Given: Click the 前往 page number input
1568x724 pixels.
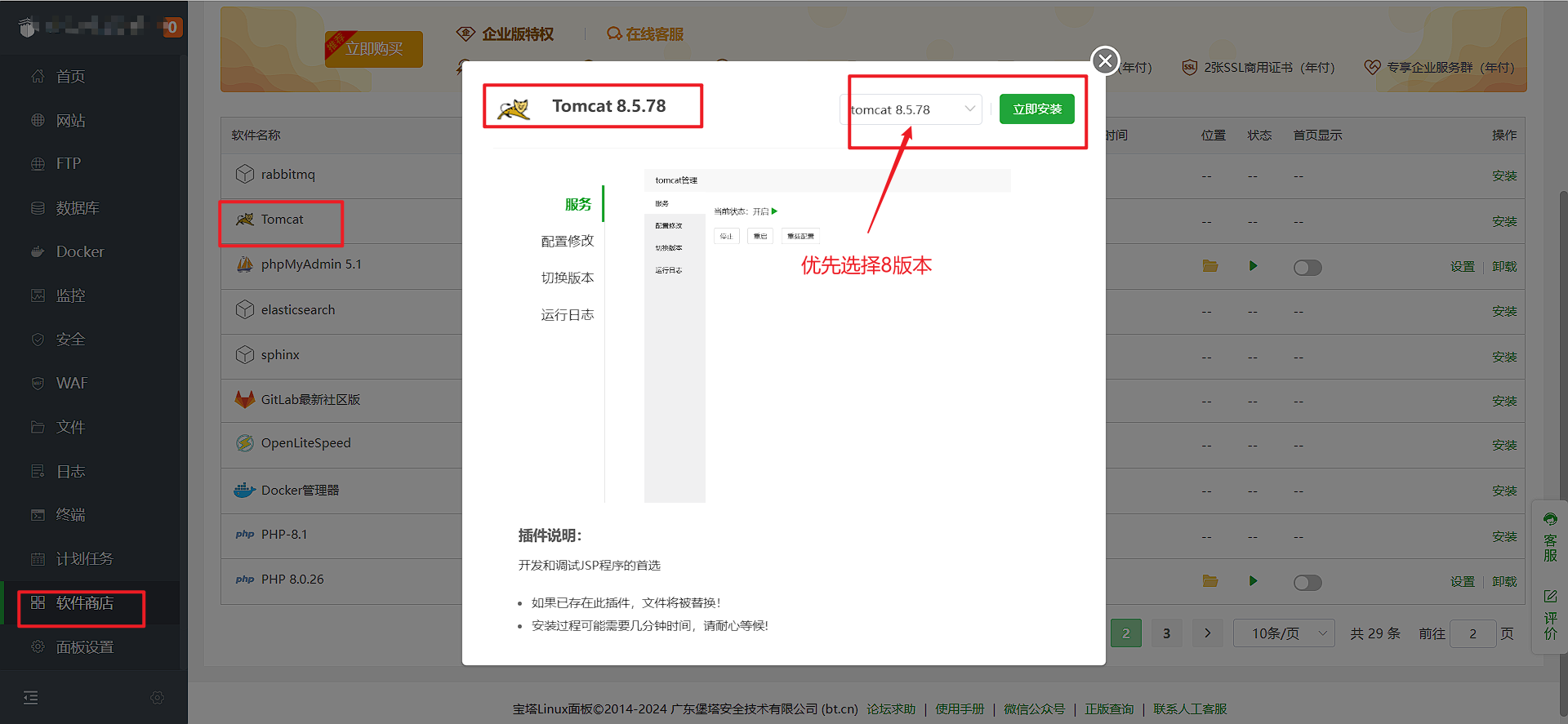Looking at the screenshot, I should (x=1472, y=633).
